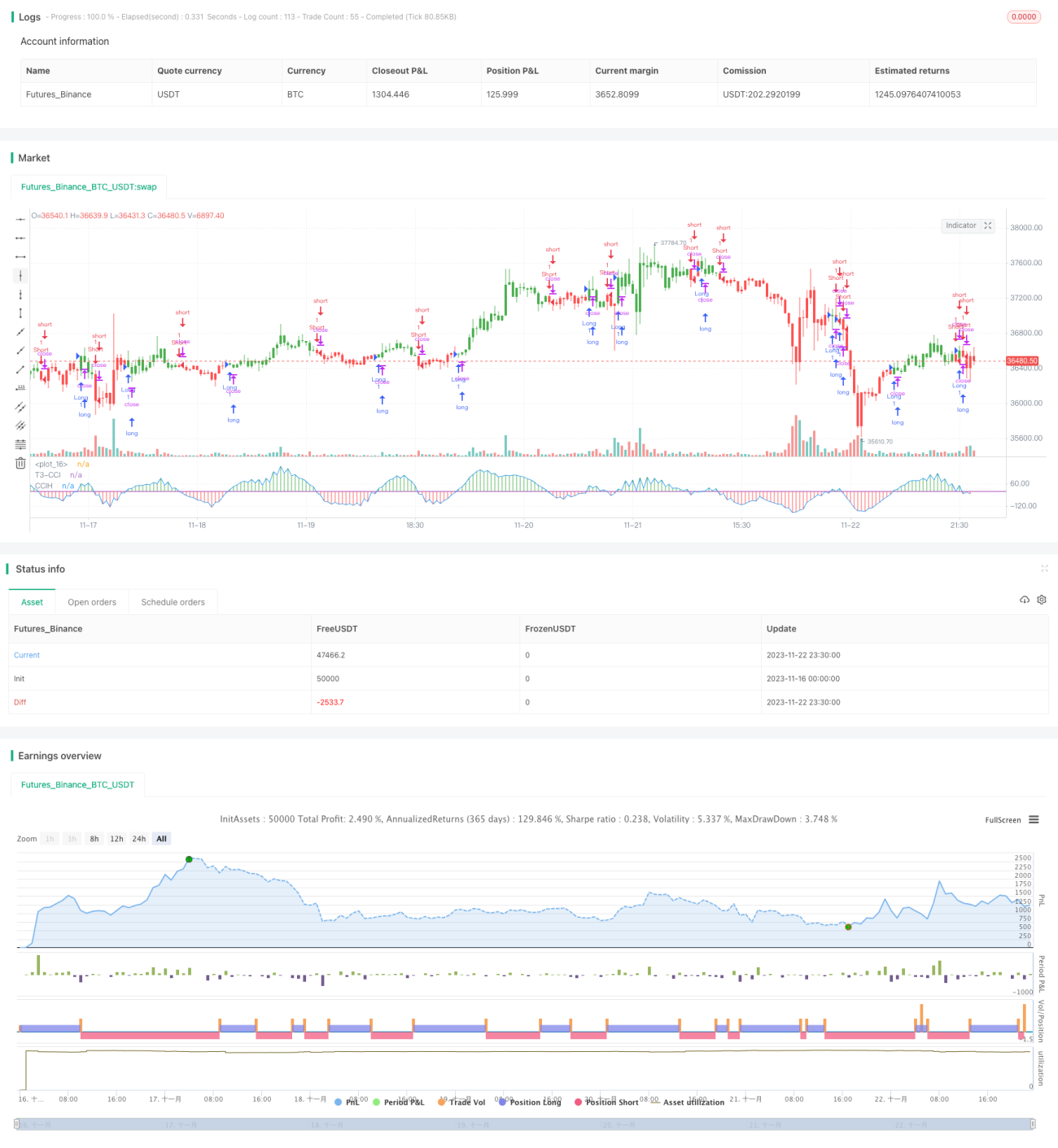Switch to the Schedule orders tab
1058x1148 pixels.
[173, 602]
